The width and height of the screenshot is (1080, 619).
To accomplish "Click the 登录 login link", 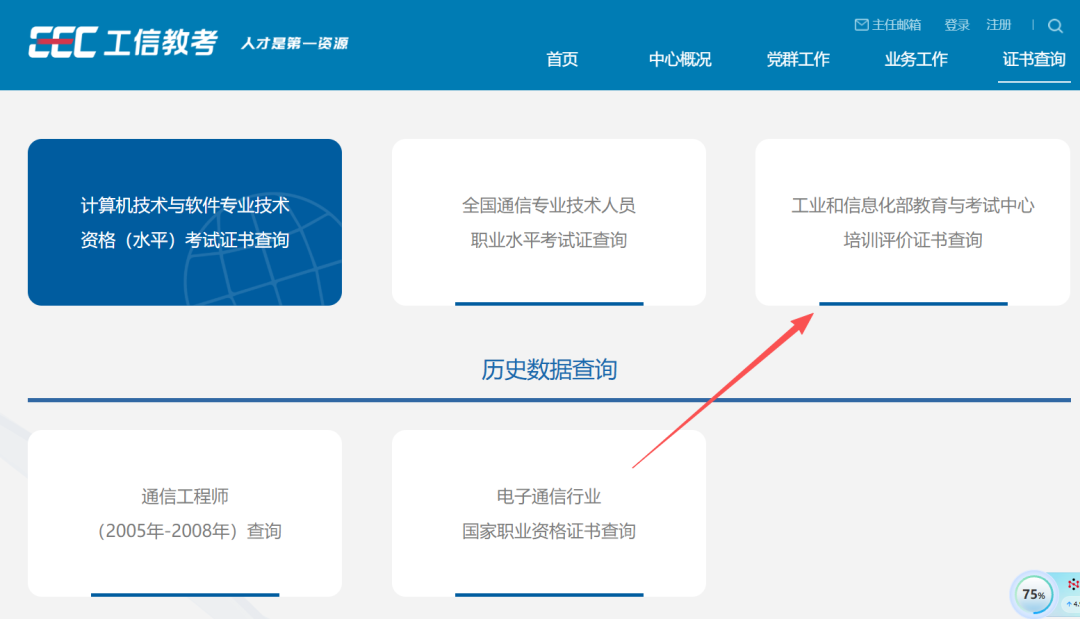I will coord(957,25).
